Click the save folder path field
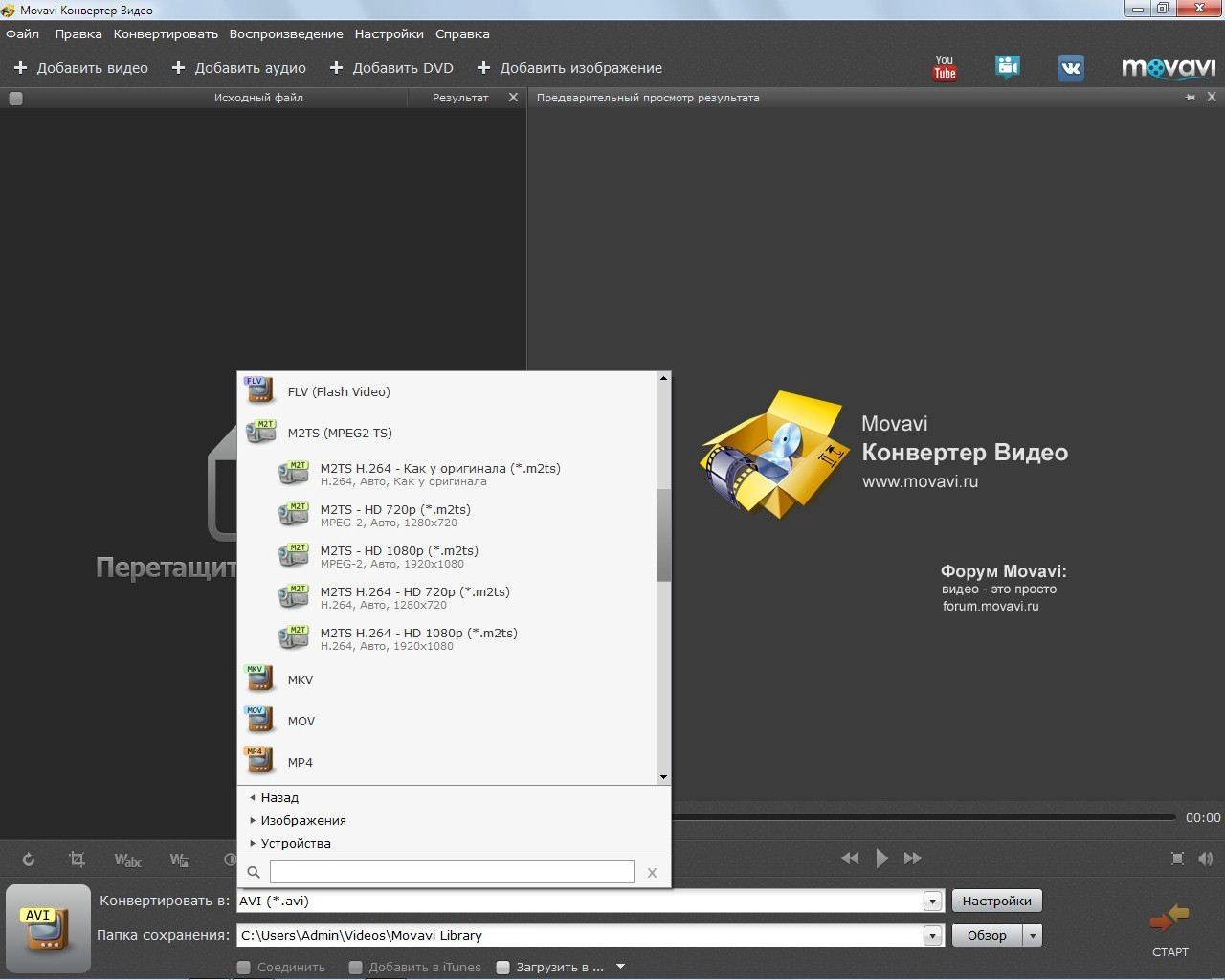This screenshot has height=980, width=1225. [x=580, y=936]
